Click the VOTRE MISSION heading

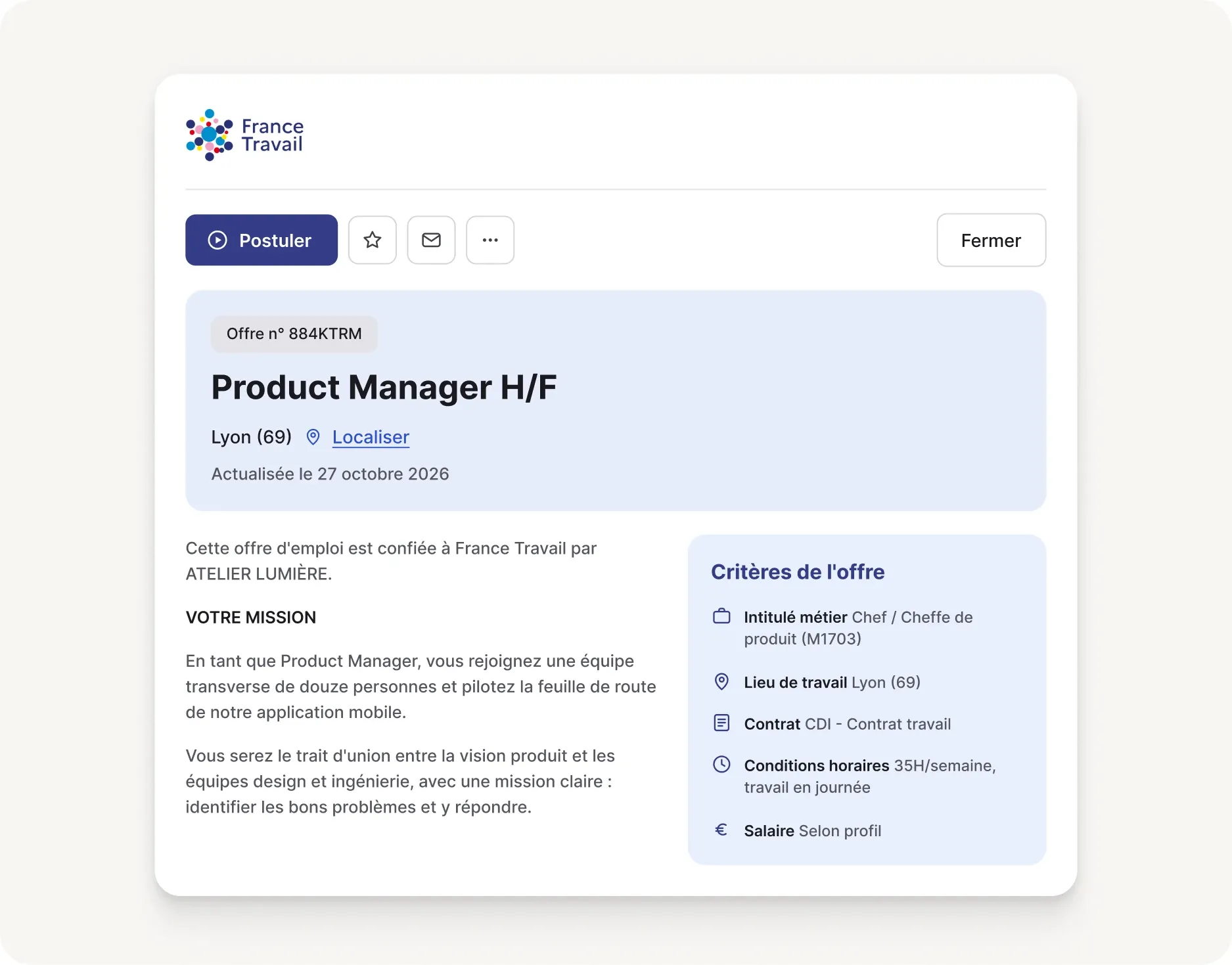click(x=251, y=617)
